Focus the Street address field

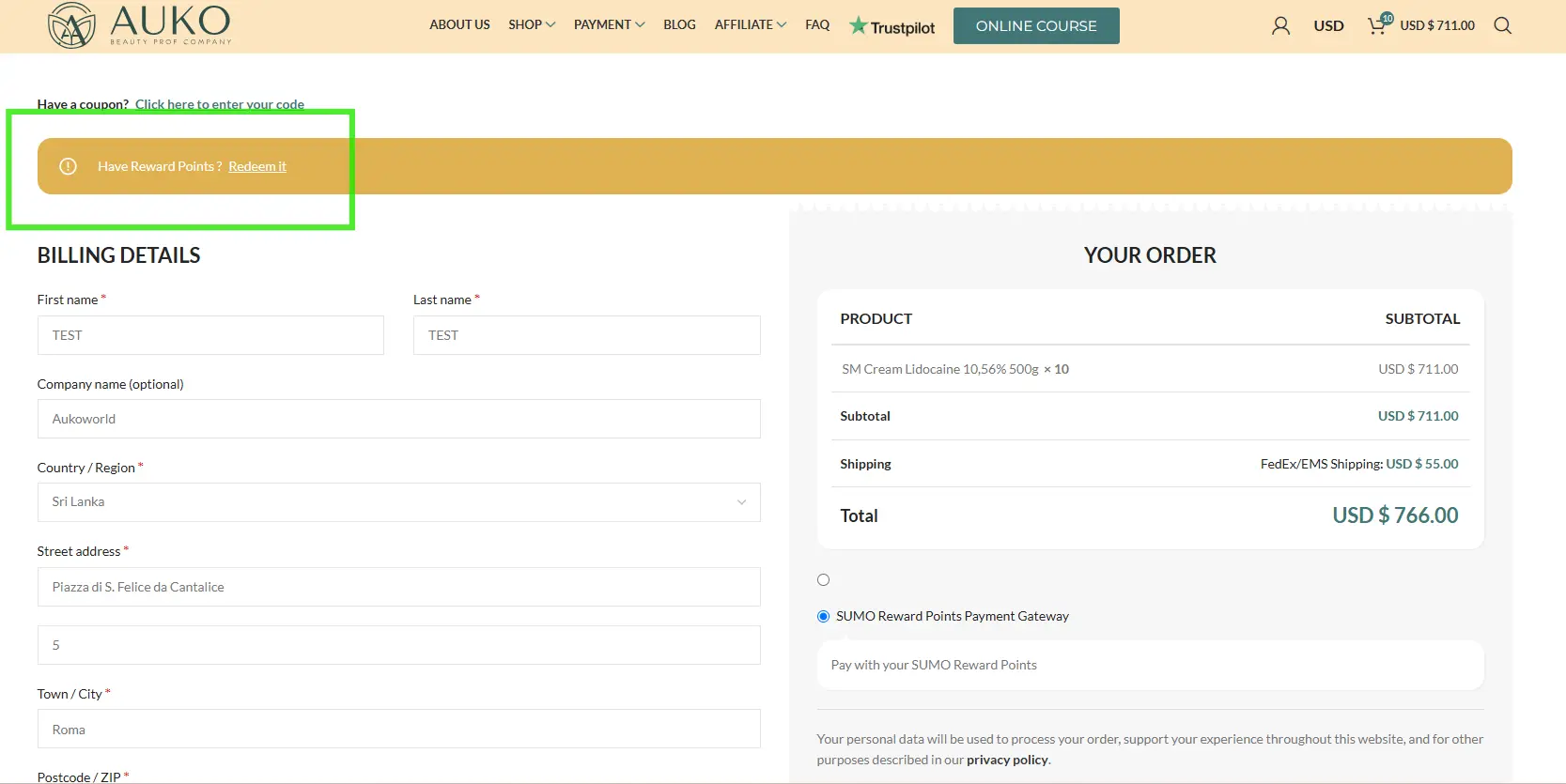point(398,587)
